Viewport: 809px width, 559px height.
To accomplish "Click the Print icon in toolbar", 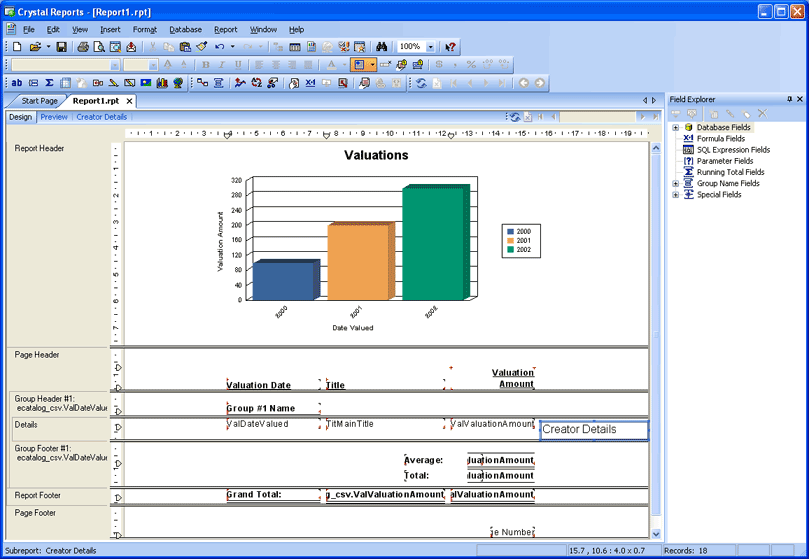I will coord(83,47).
